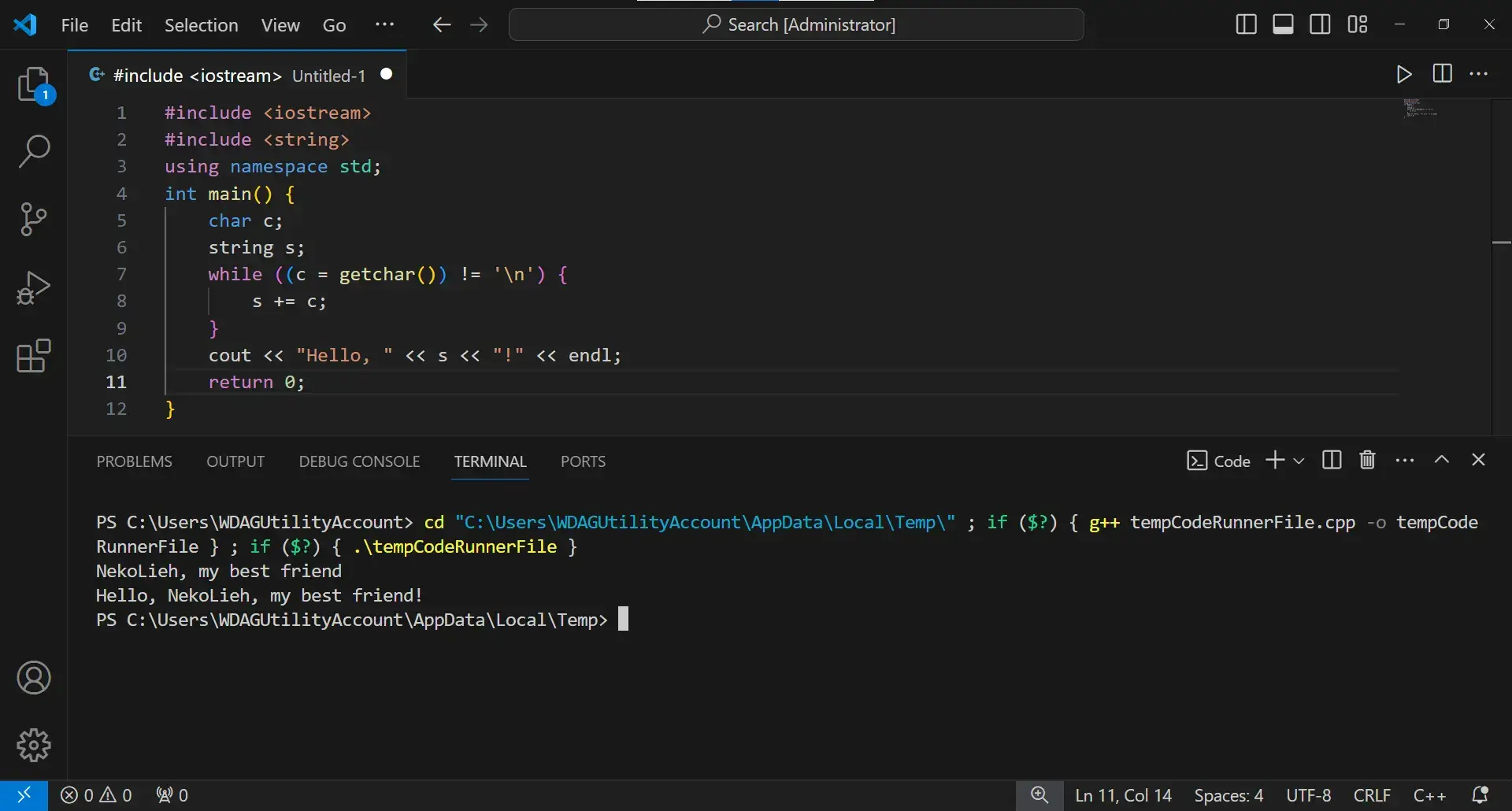
Task: Click line number 7 in gutter
Action: pyautogui.click(x=121, y=274)
